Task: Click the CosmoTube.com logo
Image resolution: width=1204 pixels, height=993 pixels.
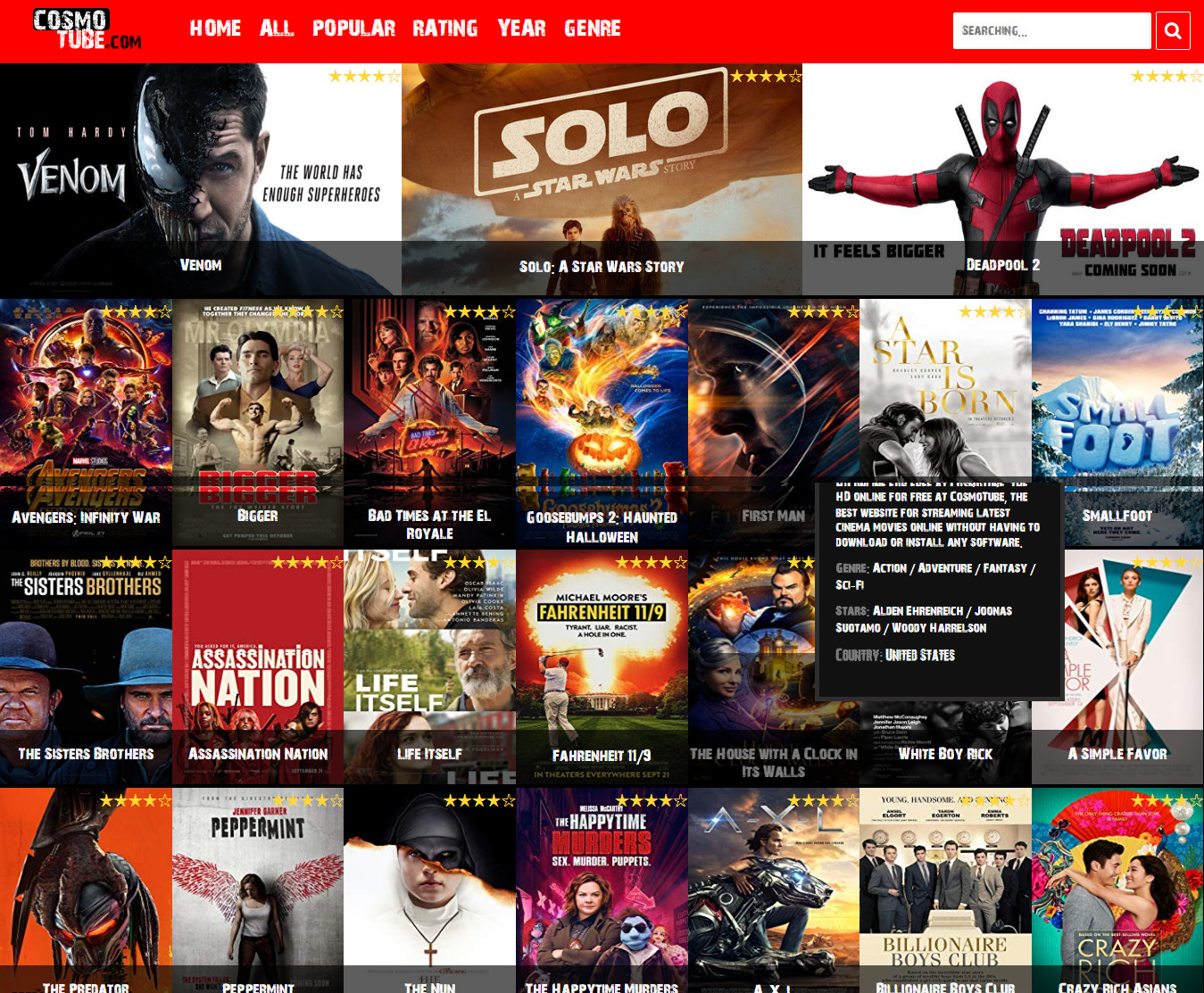Action: click(87, 29)
